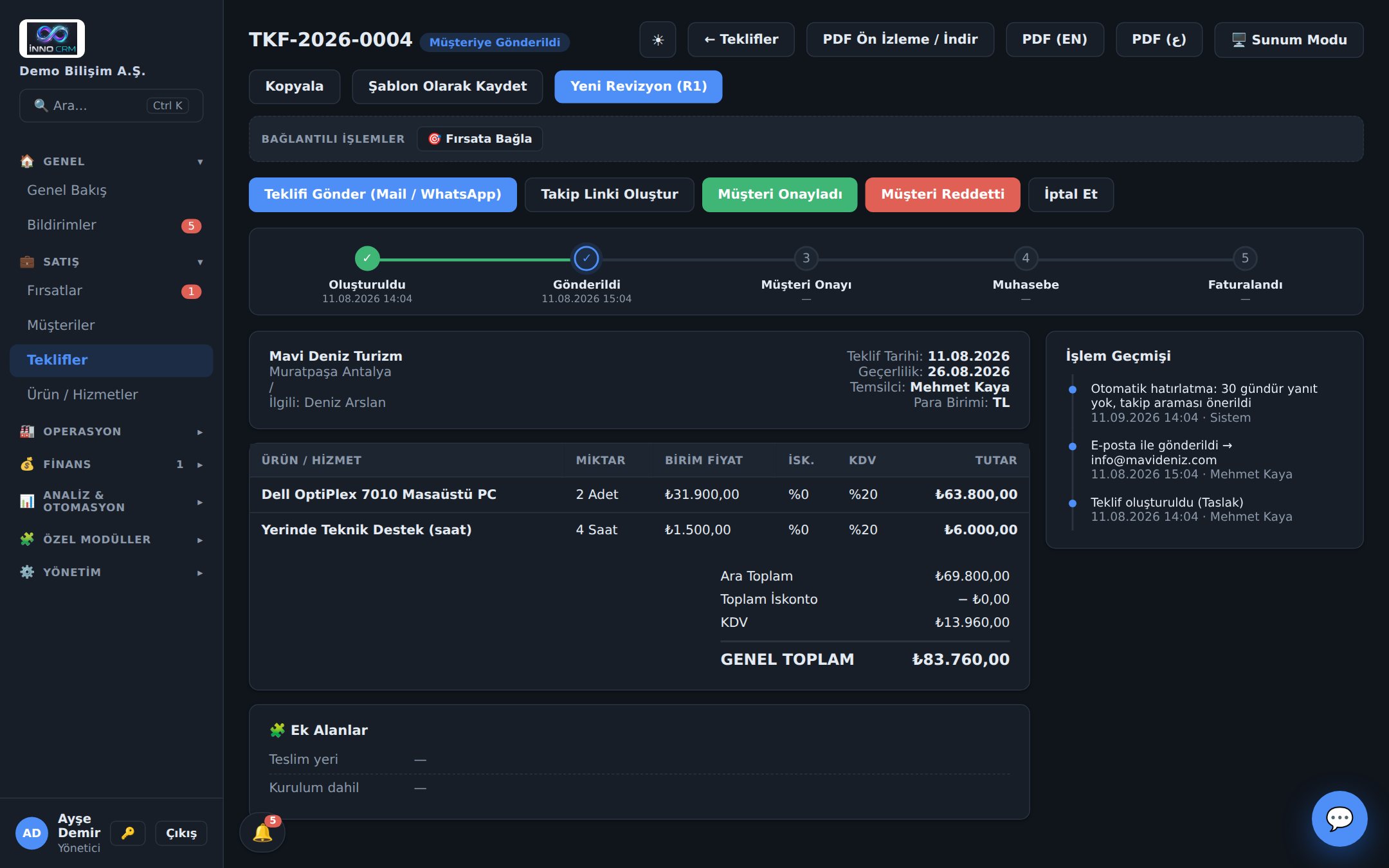Click Takip Linki Oluştur
Image resolution: width=1389 pixels, height=868 pixels.
[610, 195]
